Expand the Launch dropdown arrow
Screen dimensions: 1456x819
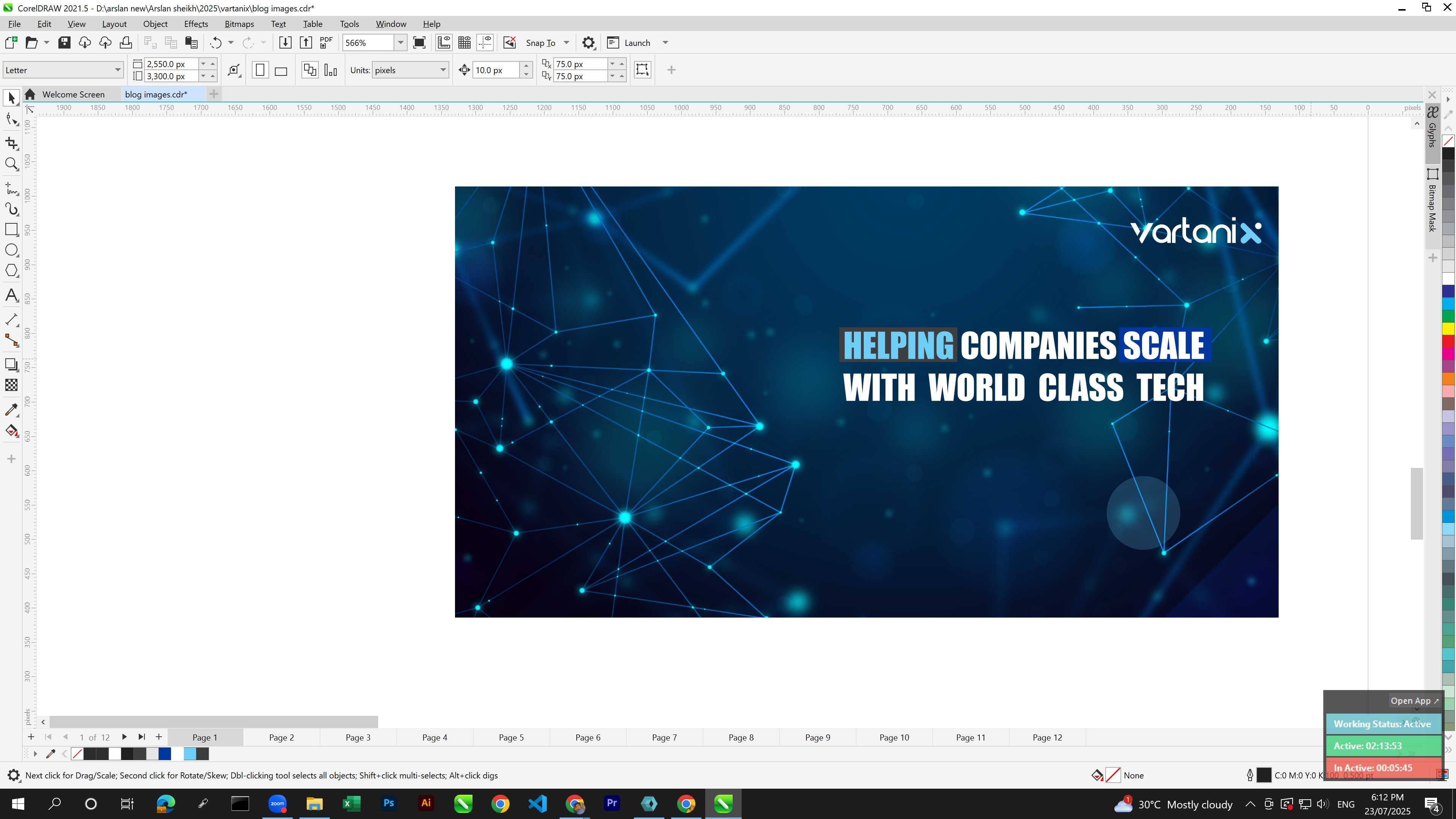point(665,42)
